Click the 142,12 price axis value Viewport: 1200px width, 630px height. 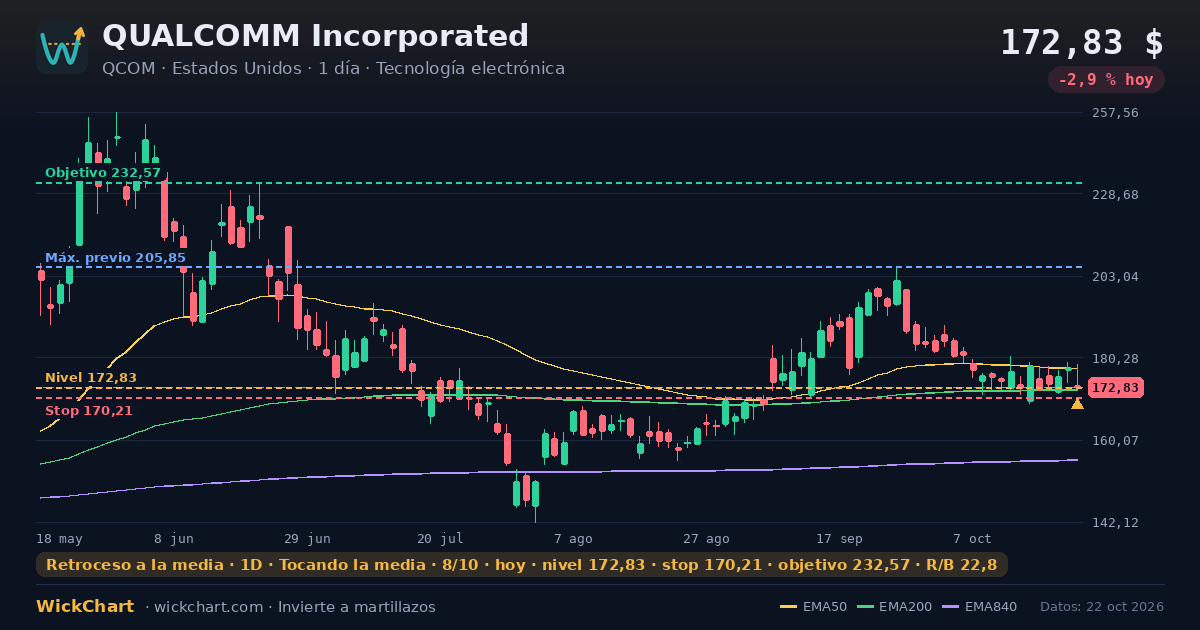1116,523
